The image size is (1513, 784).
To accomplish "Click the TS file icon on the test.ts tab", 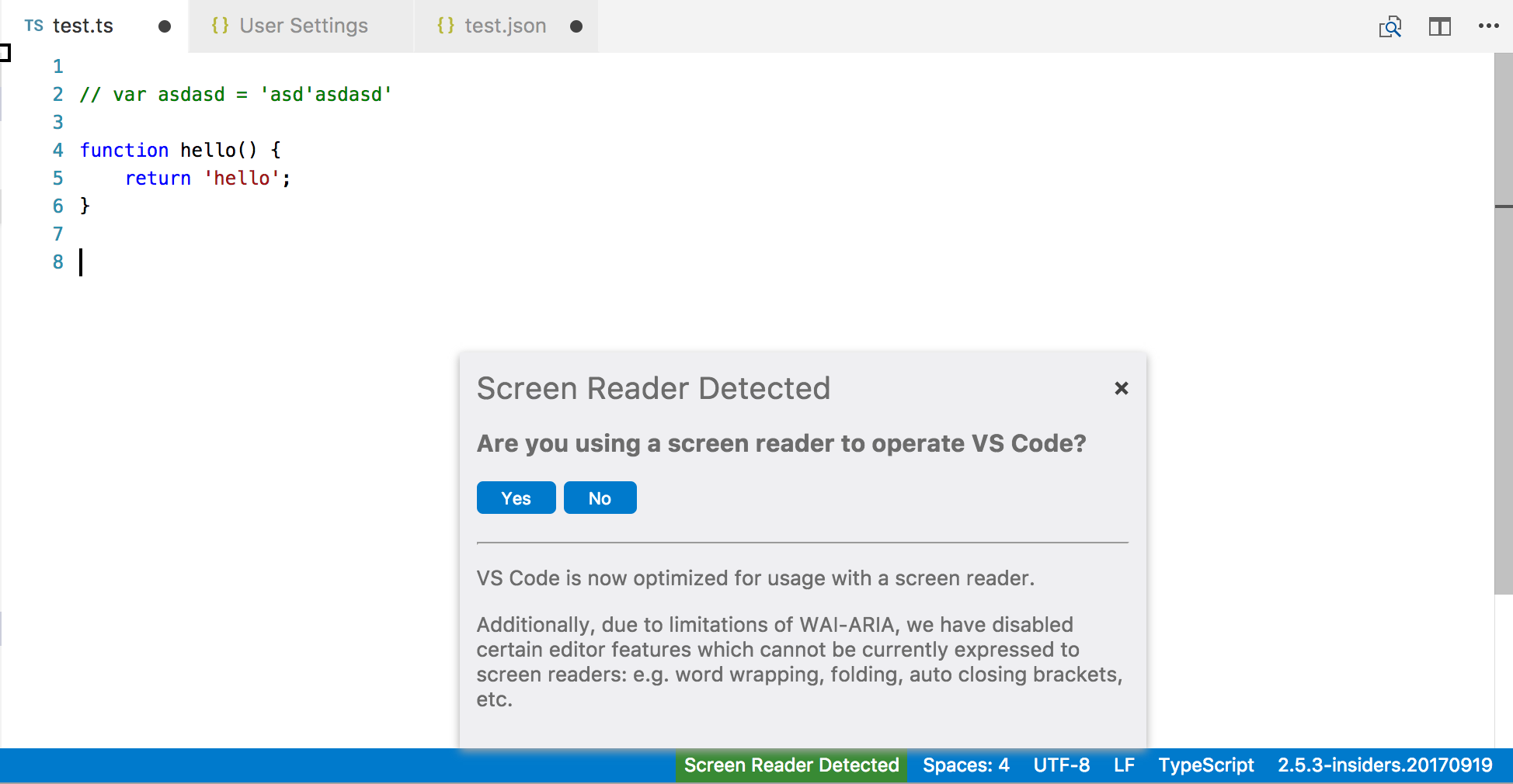I will (33, 26).
